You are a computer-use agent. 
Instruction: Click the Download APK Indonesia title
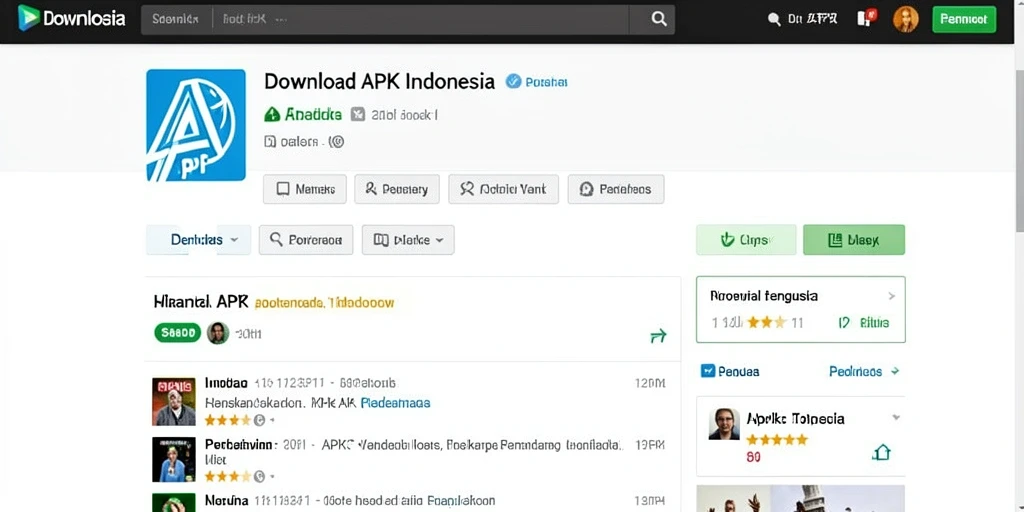click(x=379, y=82)
